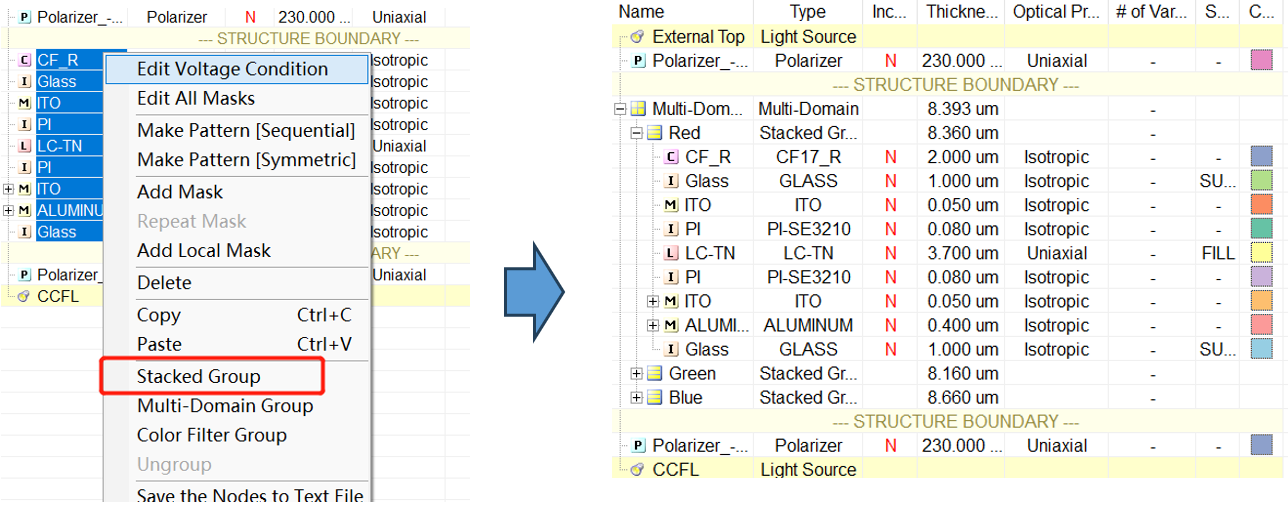1288x505 pixels.
Task: Choose Stacked Group from context menu
Action: (x=198, y=377)
